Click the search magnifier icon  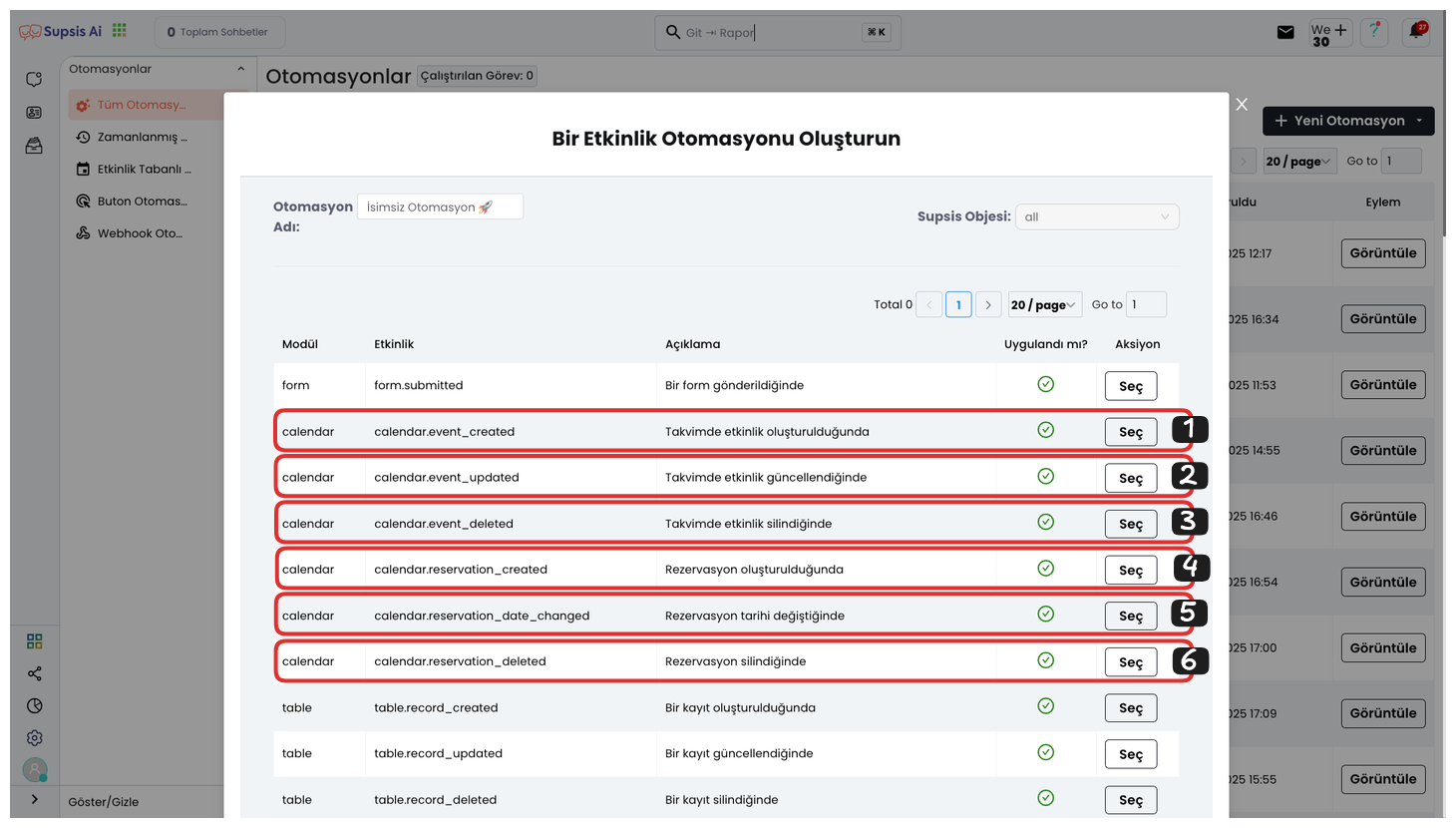coord(673,32)
